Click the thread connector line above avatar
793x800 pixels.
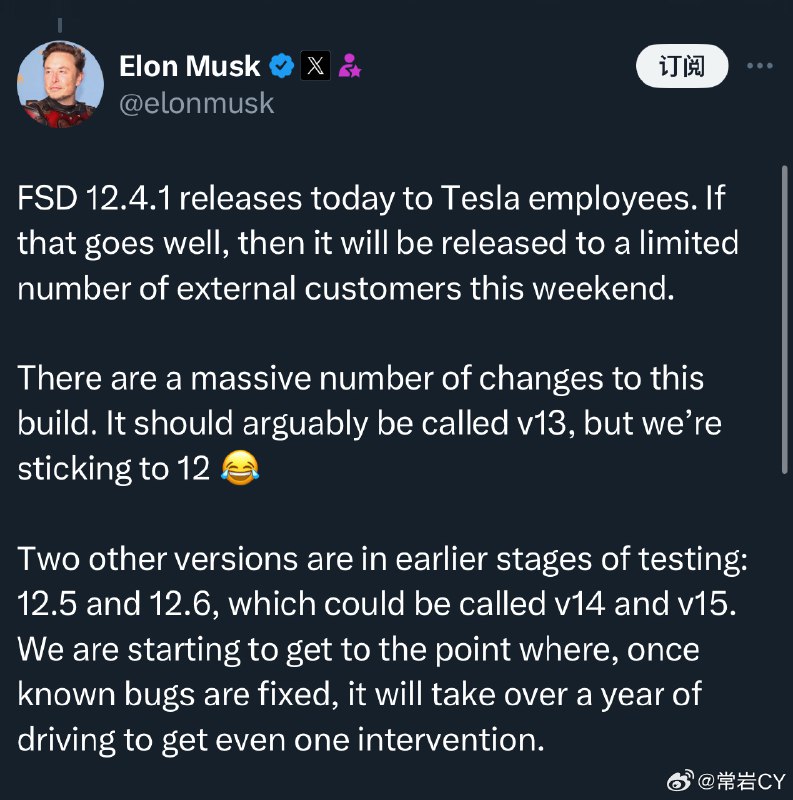coord(60,25)
